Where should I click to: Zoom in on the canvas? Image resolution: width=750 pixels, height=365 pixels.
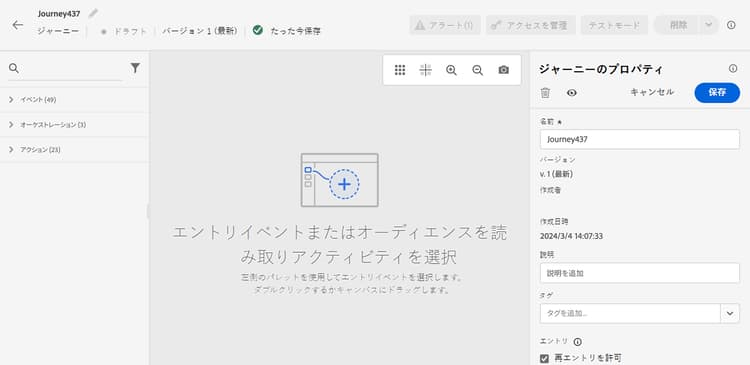point(451,70)
